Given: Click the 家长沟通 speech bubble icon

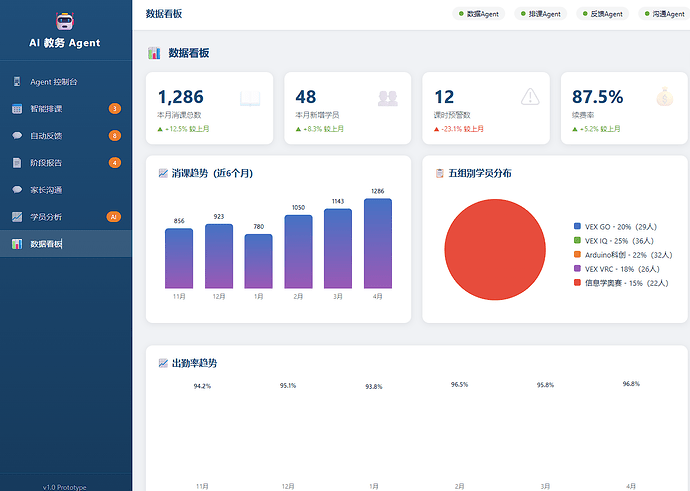Looking at the screenshot, I should pos(17,190).
